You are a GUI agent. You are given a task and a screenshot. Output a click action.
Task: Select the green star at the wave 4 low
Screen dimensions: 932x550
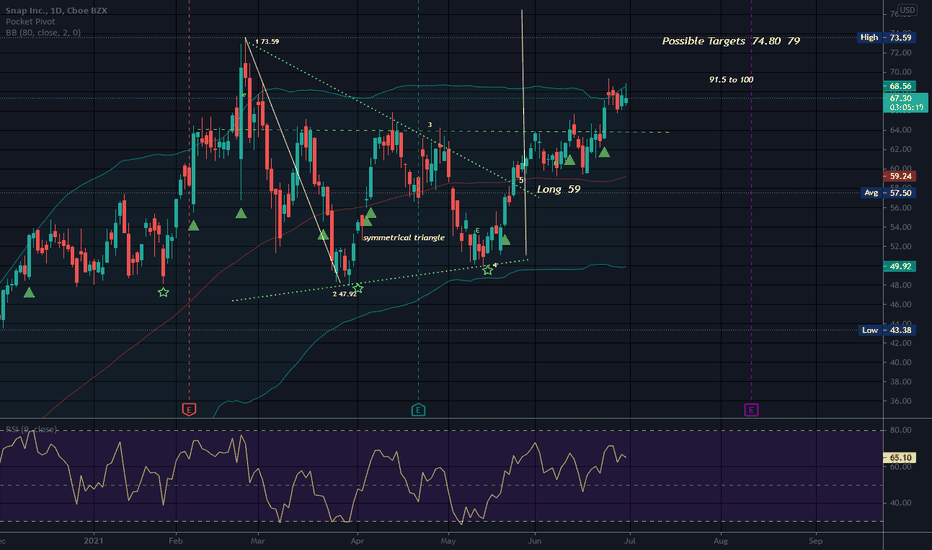tap(487, 271)
